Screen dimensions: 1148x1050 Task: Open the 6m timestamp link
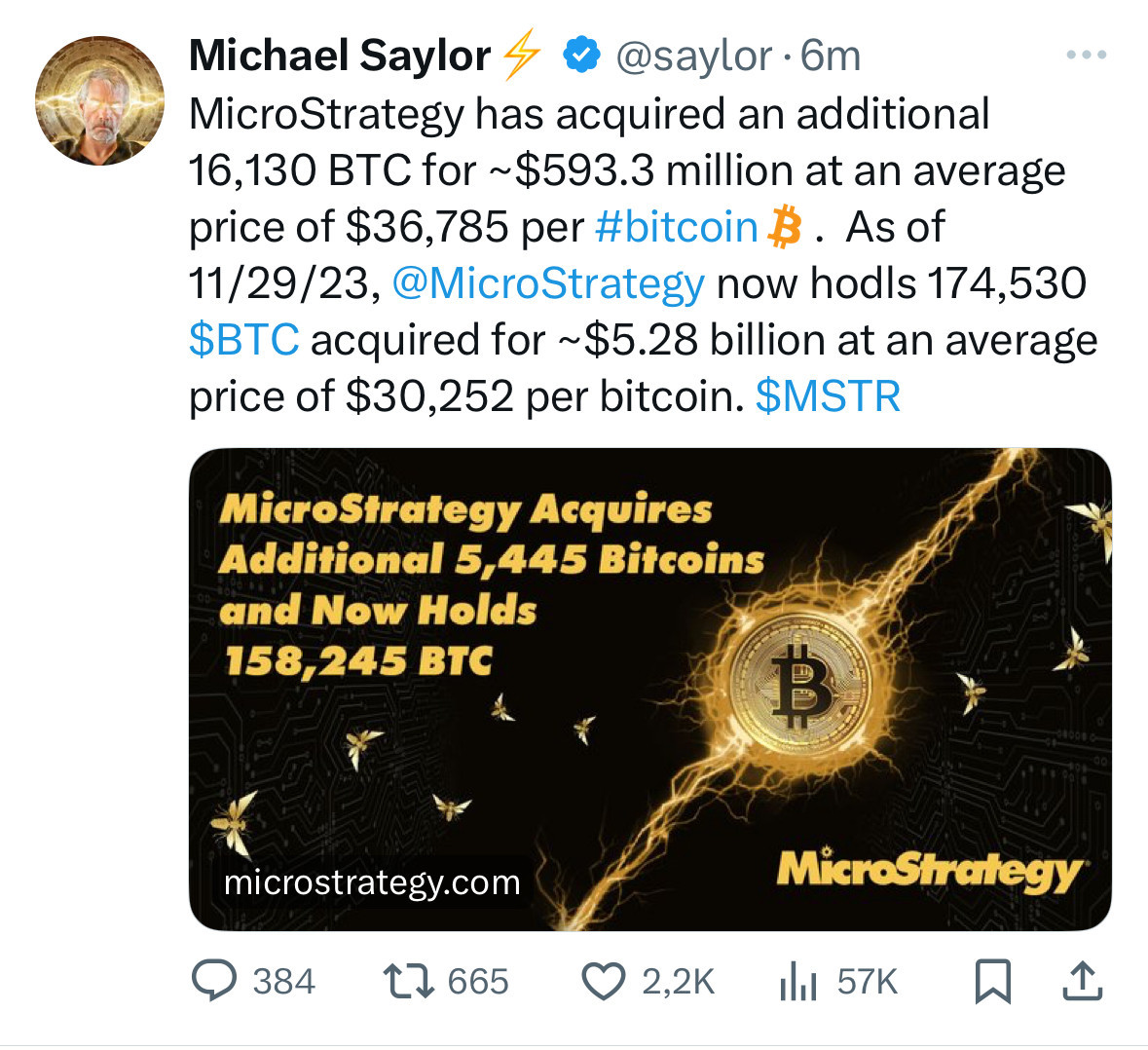831,56
